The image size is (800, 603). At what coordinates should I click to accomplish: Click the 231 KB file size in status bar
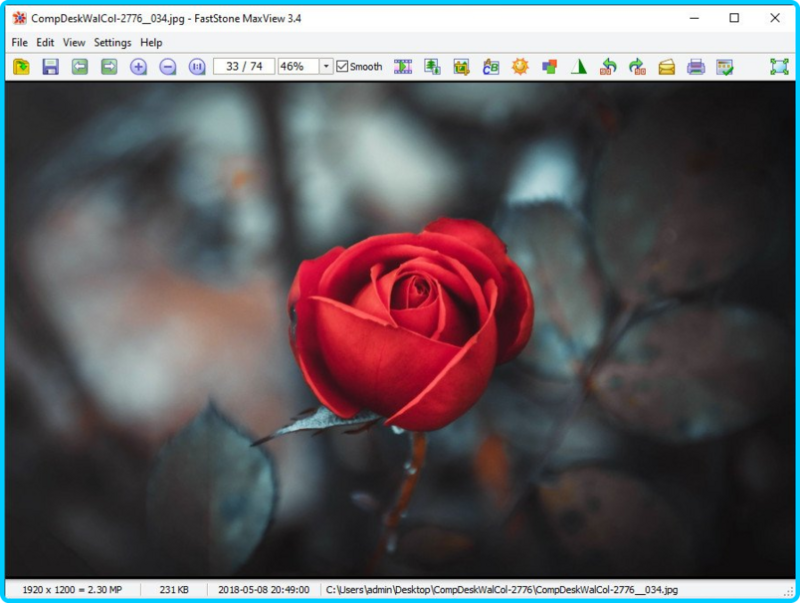[x=174, y=590]
